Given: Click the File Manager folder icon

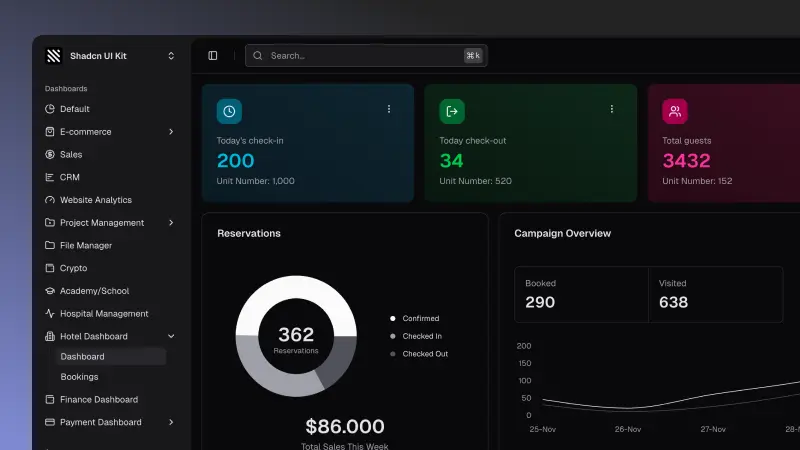Looking at the screenshot, I should point(49,245).
